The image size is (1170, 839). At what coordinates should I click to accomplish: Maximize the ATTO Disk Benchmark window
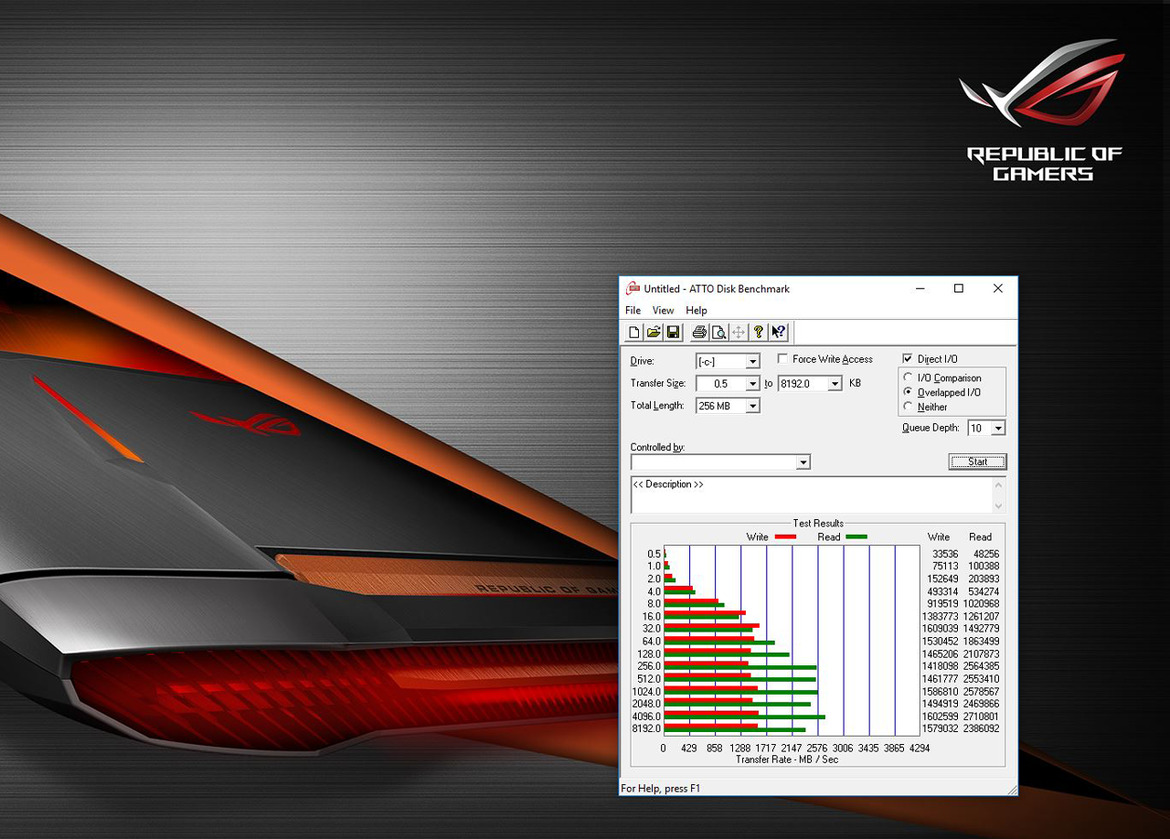pos(959,288)
